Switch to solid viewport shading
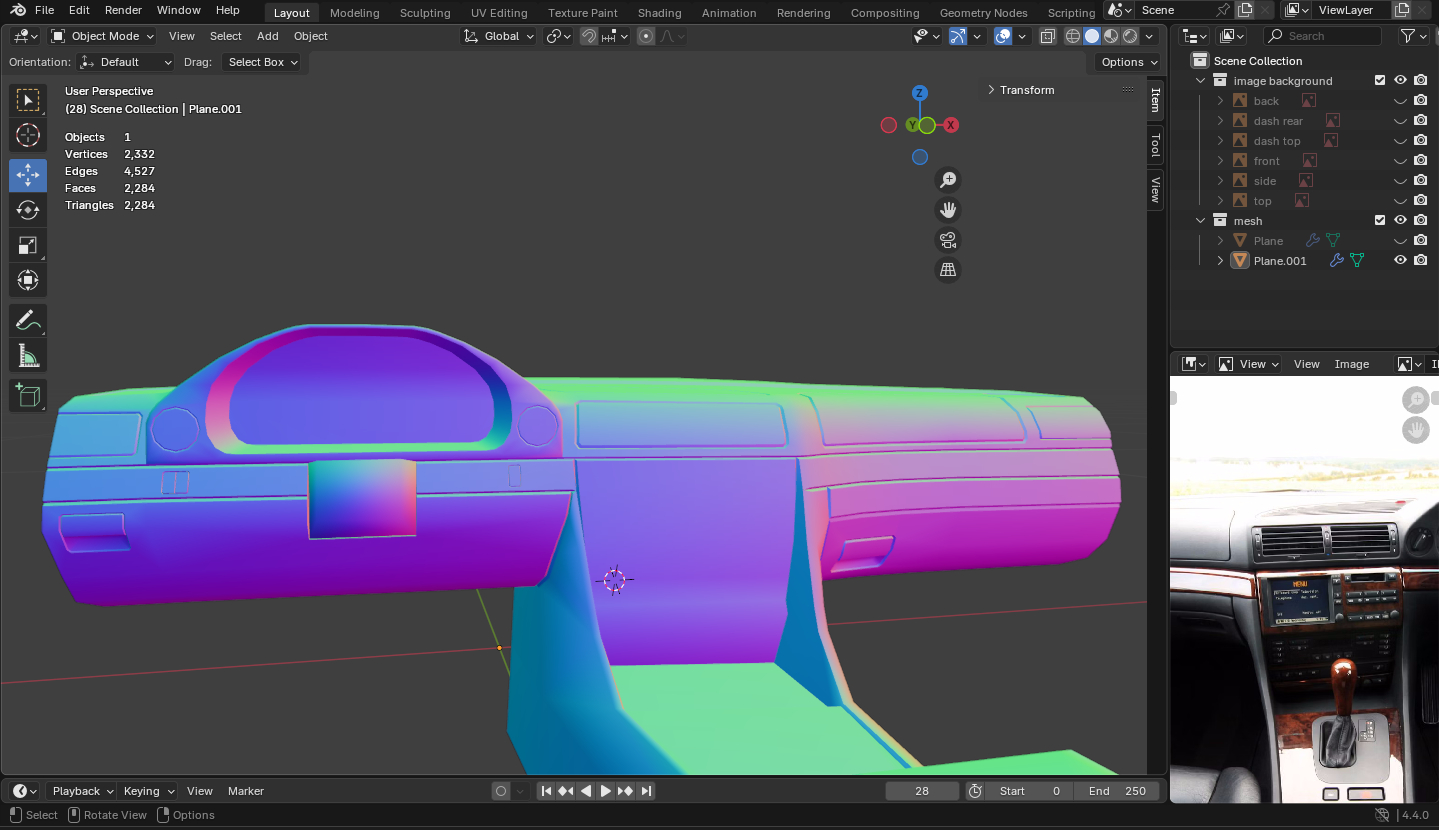 click(x=1092, y=36)
